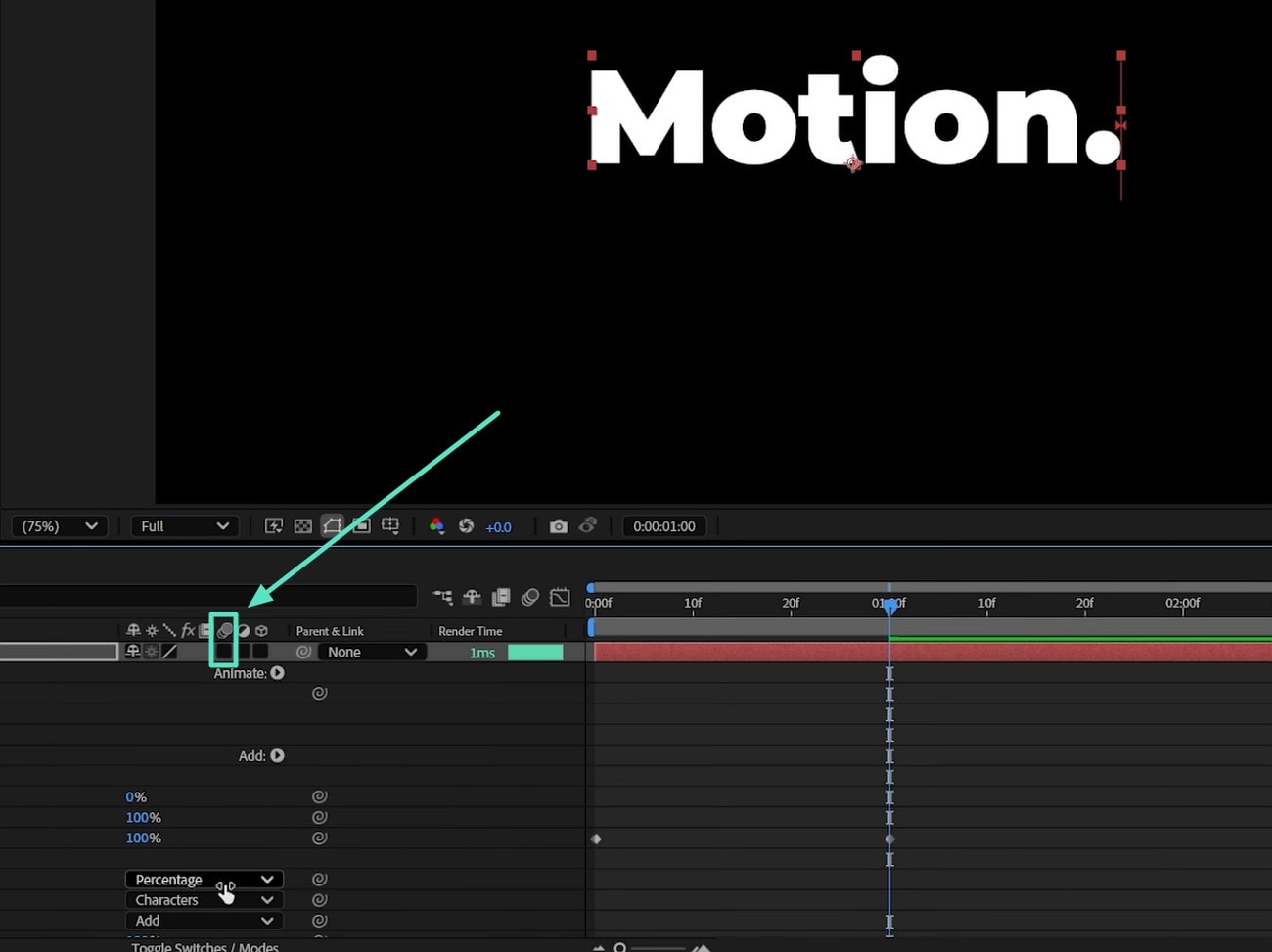Click the Parent & Link column header
This screenshot has width=1272, height=952.
(330, 631)
